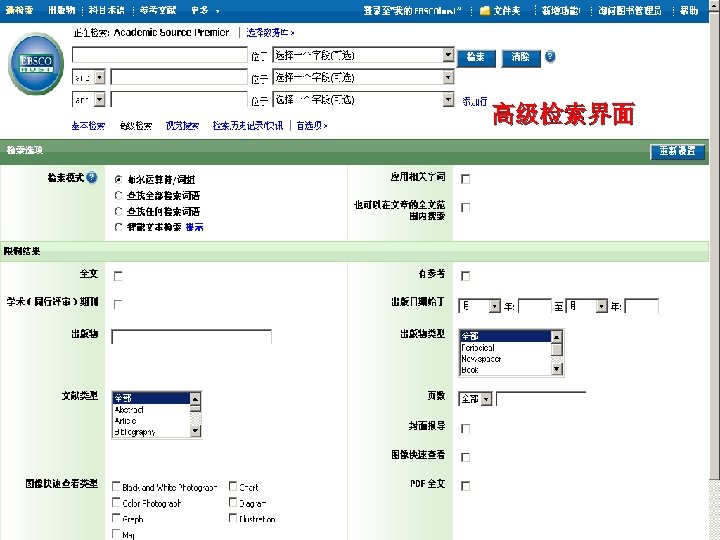Select Boolean/phrase search mode radio
The width and height of the screenshot is (720, 540).
coord(118,180)
